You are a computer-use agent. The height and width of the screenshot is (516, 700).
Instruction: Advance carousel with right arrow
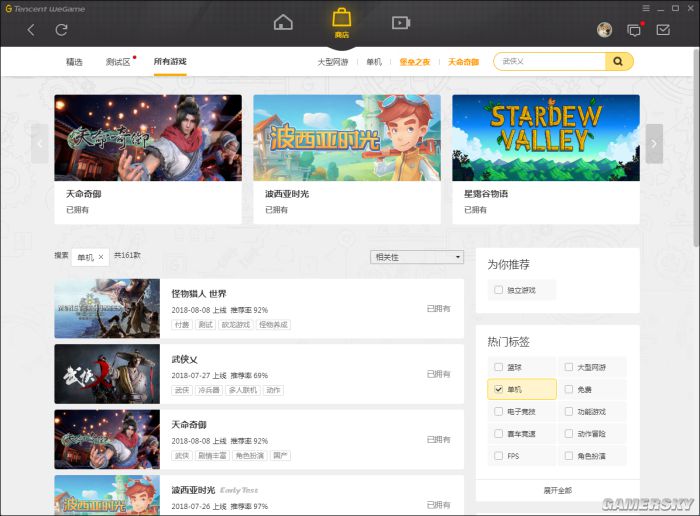[654, 144]
